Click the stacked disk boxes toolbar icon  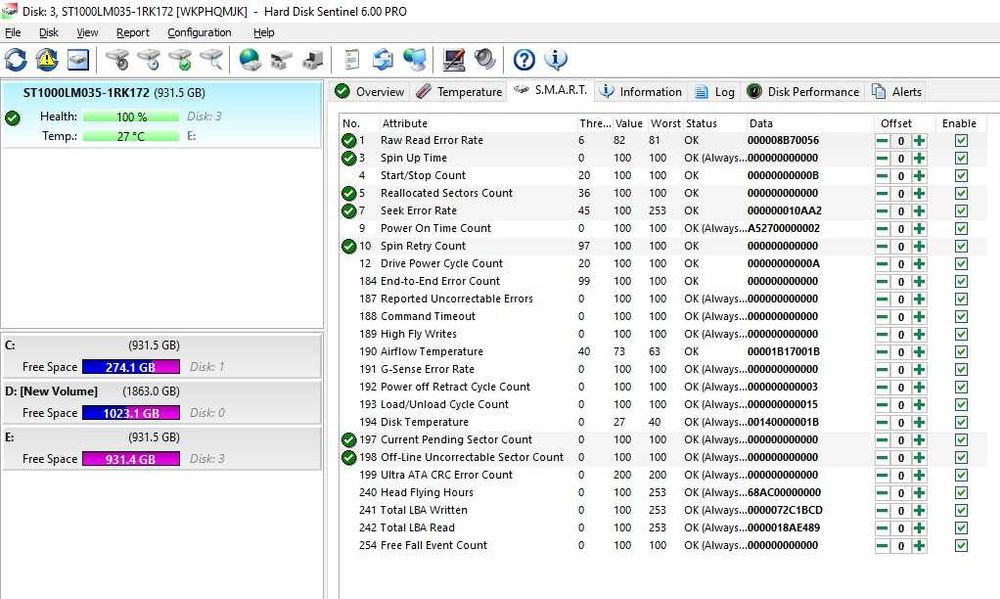(281, 60)
